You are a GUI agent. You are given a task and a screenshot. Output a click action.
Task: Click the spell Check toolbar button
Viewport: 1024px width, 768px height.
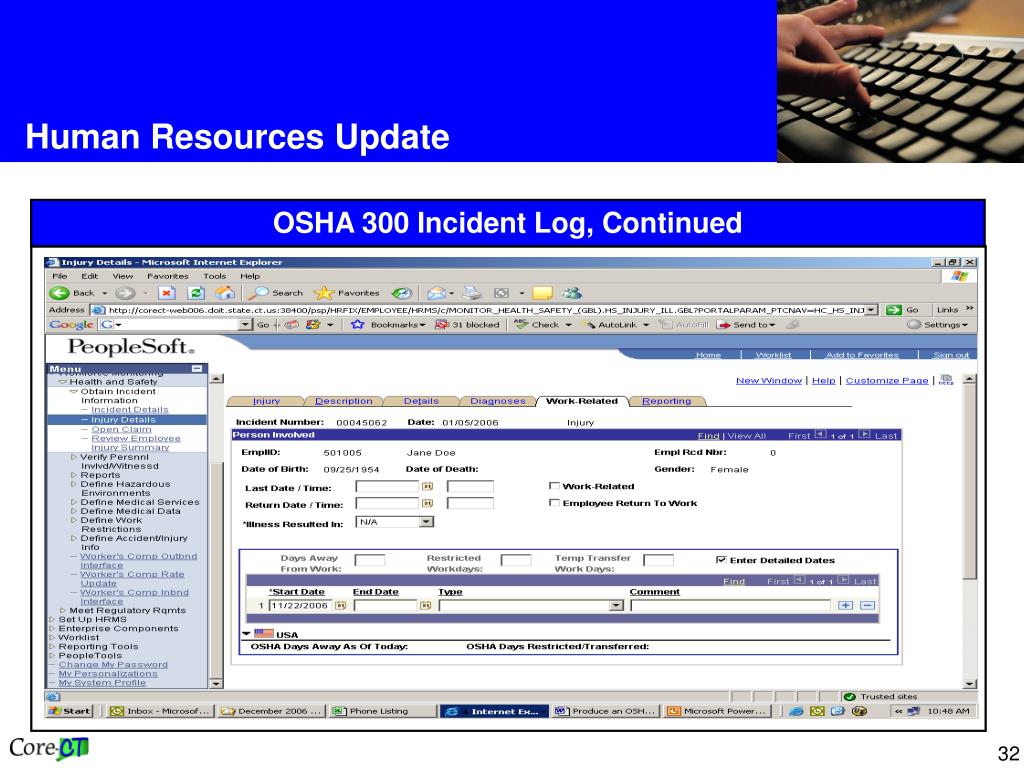537,325
